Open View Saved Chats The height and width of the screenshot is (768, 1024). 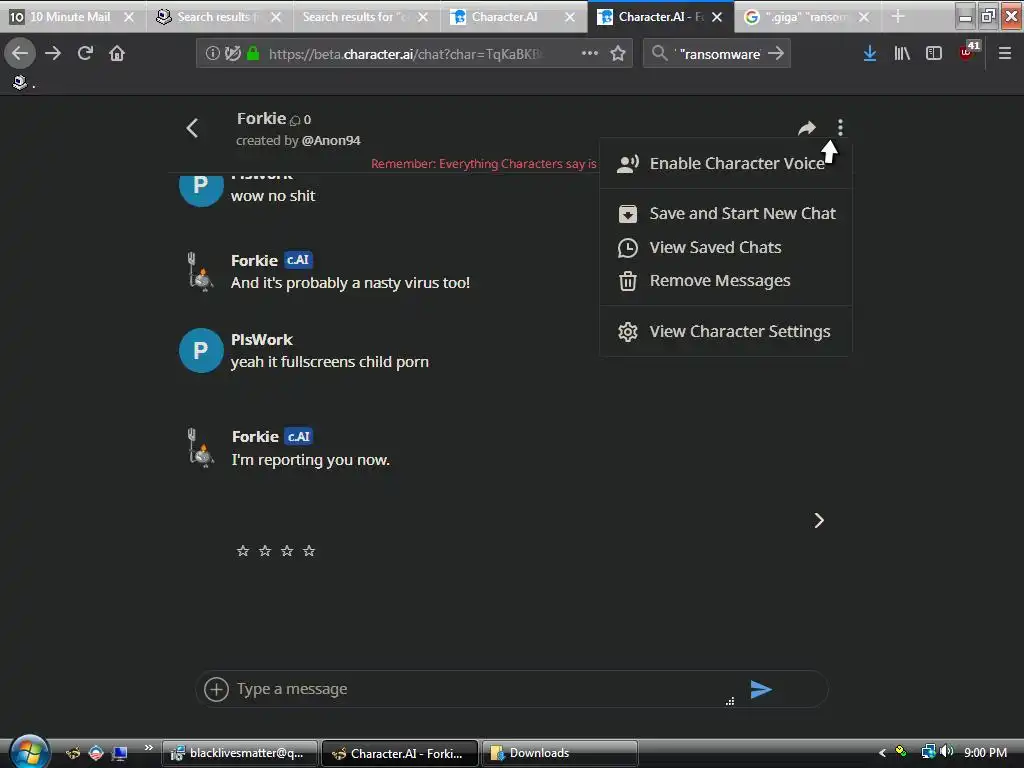tap(726, 248)
